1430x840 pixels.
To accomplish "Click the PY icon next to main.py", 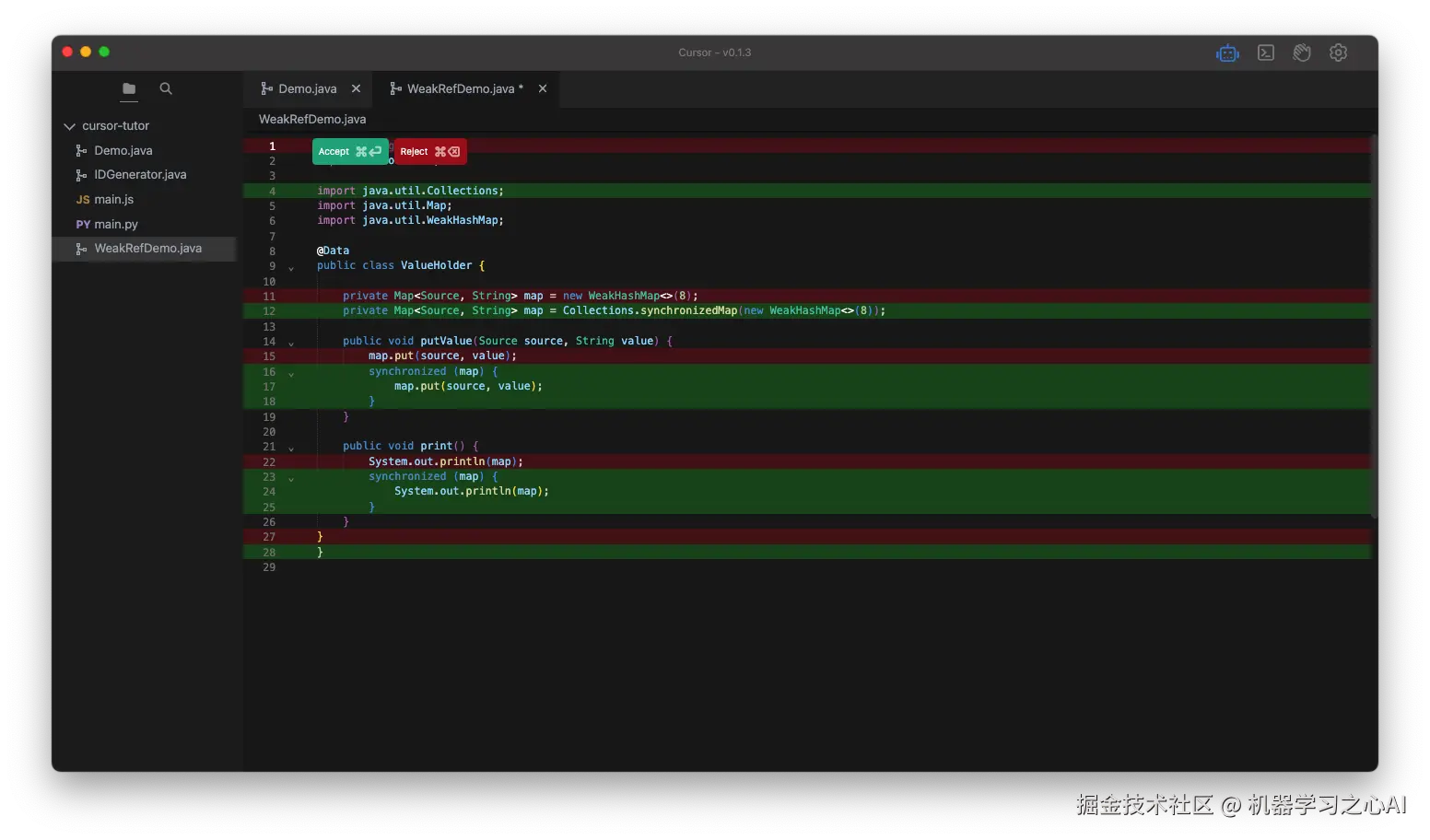I will pos(85,224).
